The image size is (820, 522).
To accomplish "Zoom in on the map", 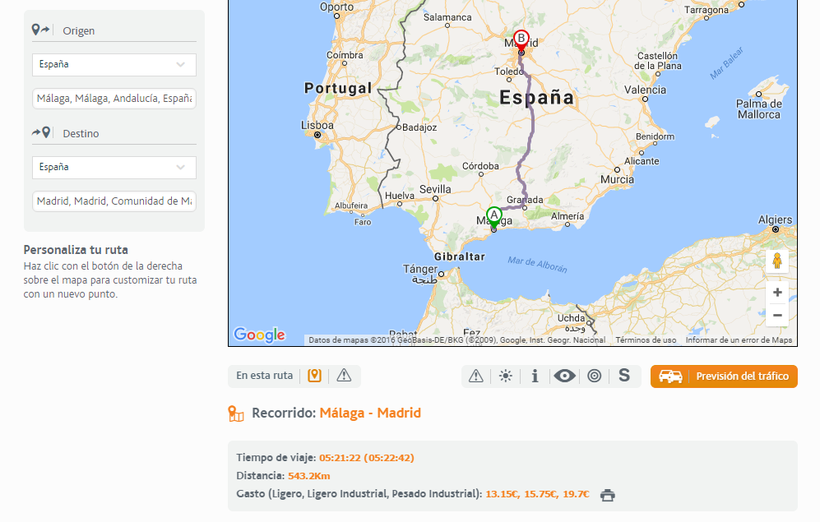I will pyautogui.click(x=777, y=293).
